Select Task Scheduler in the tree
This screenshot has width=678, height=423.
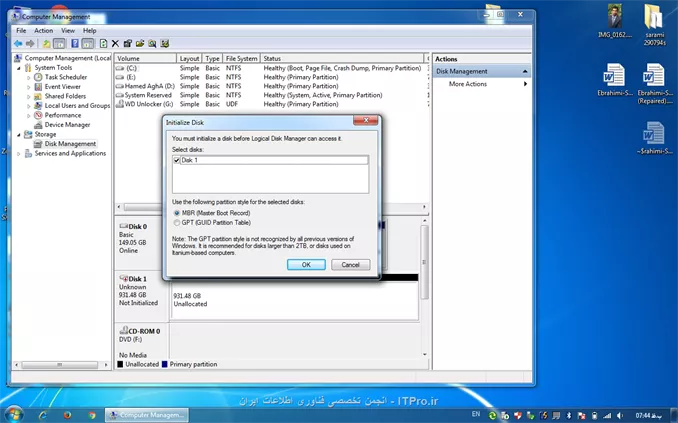coord(66,77)
